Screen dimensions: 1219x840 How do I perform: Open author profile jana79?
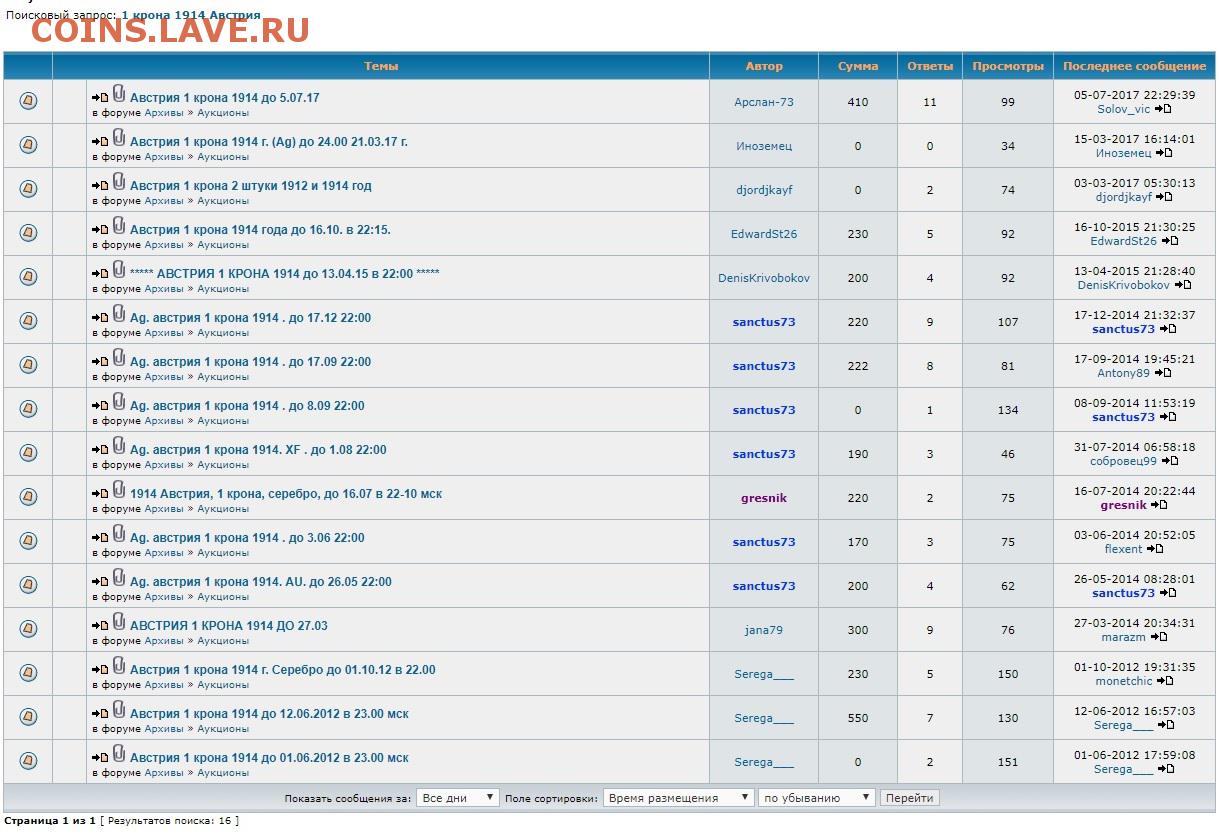pyautogui.click(x=764, y=630)
